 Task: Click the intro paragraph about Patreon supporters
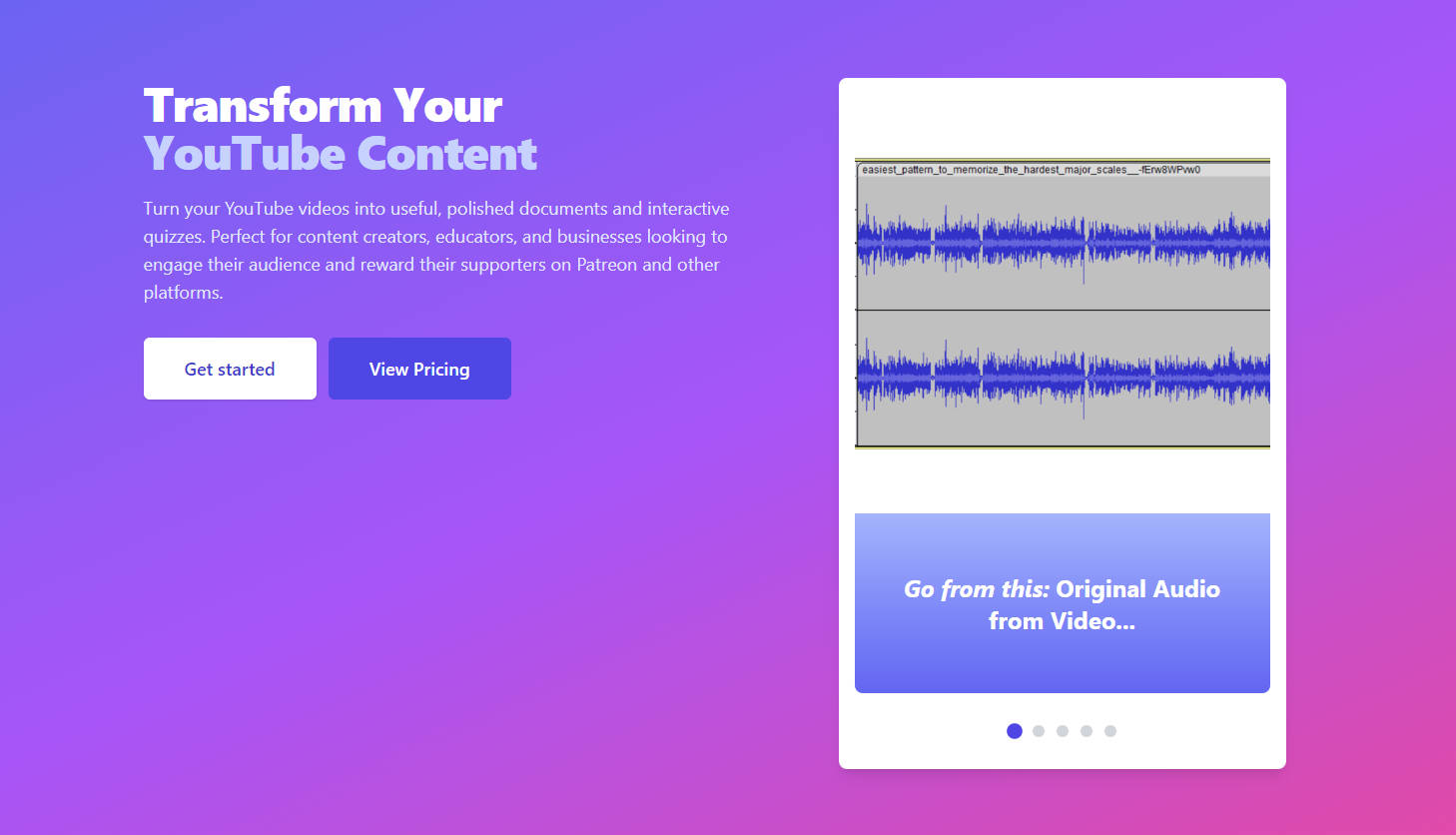[x=436, y=250]
